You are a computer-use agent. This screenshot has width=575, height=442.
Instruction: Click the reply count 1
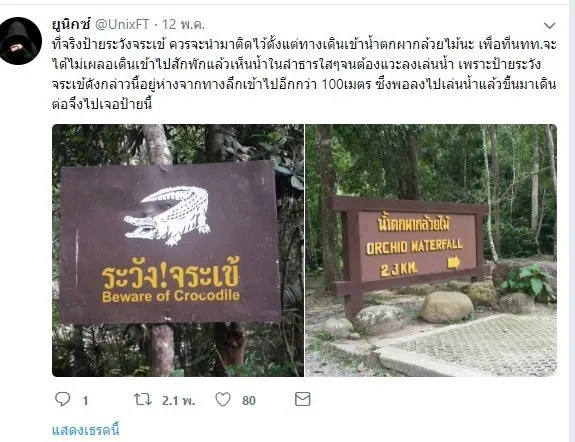click(x=85, y=401)
